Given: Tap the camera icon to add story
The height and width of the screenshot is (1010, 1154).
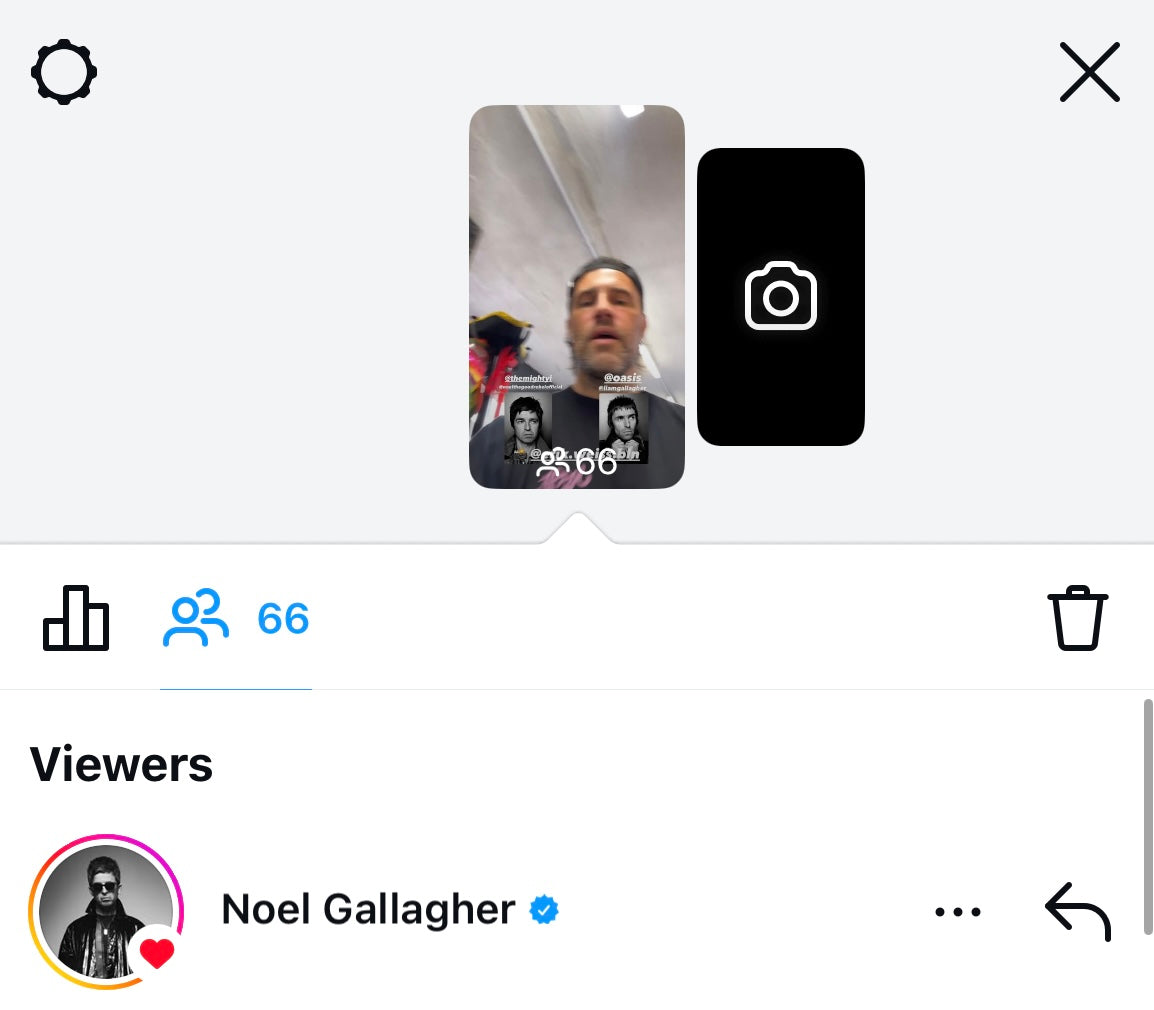Looking at the screenshot, I should 781,296.
